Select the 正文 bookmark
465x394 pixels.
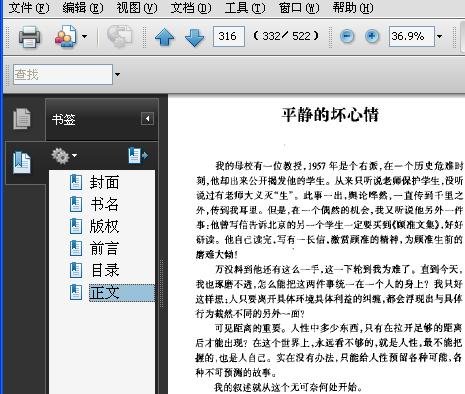pyautogui.click(x=122, y=293)
